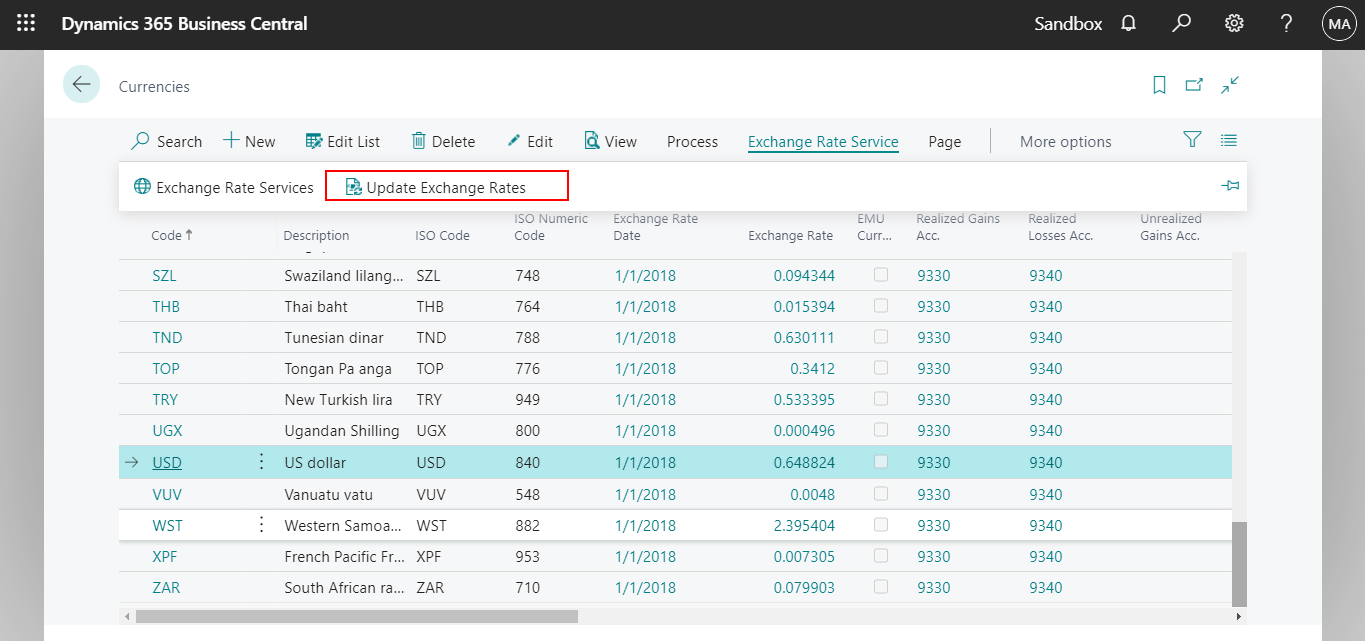The width and height of the screenshot is (1365, 641).
Task: Open the USD currency record link
Action: [166, 461]
